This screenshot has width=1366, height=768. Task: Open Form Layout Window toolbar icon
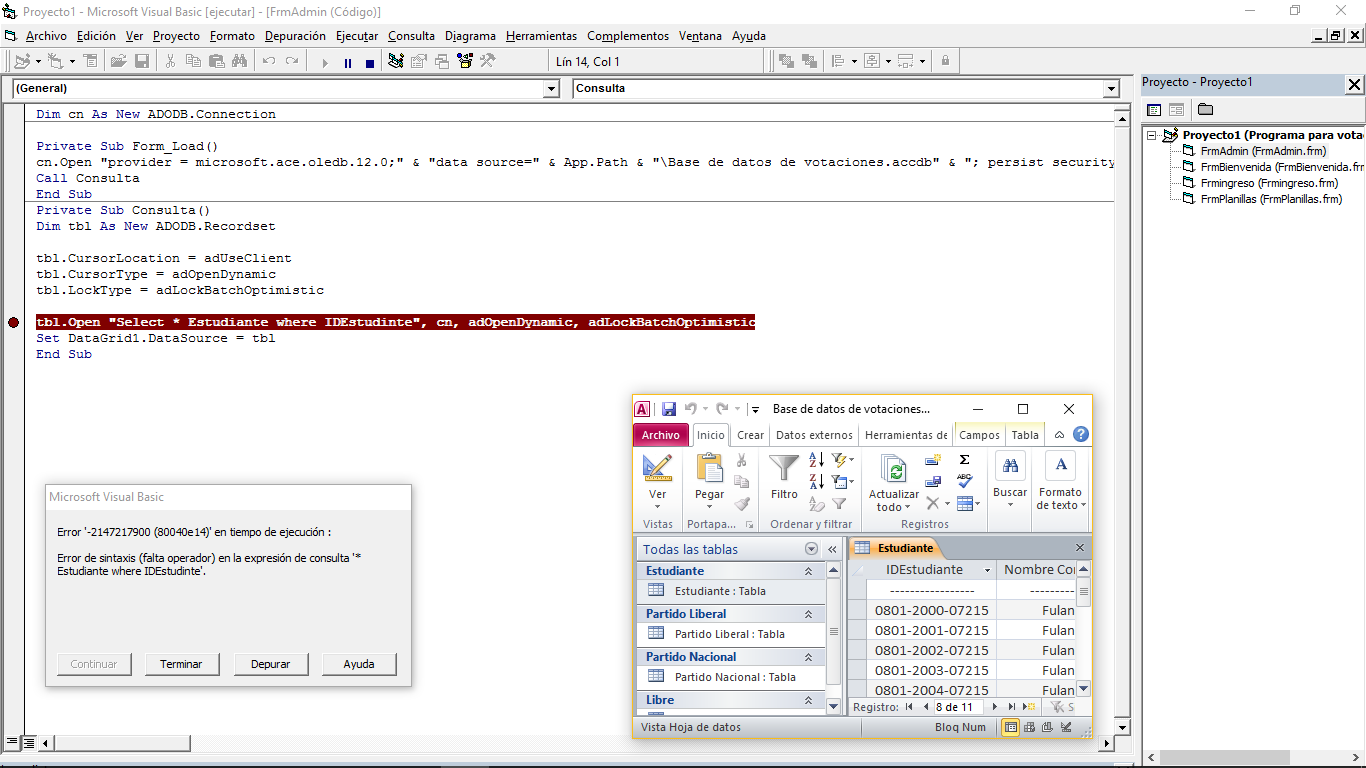click(442, 61)
